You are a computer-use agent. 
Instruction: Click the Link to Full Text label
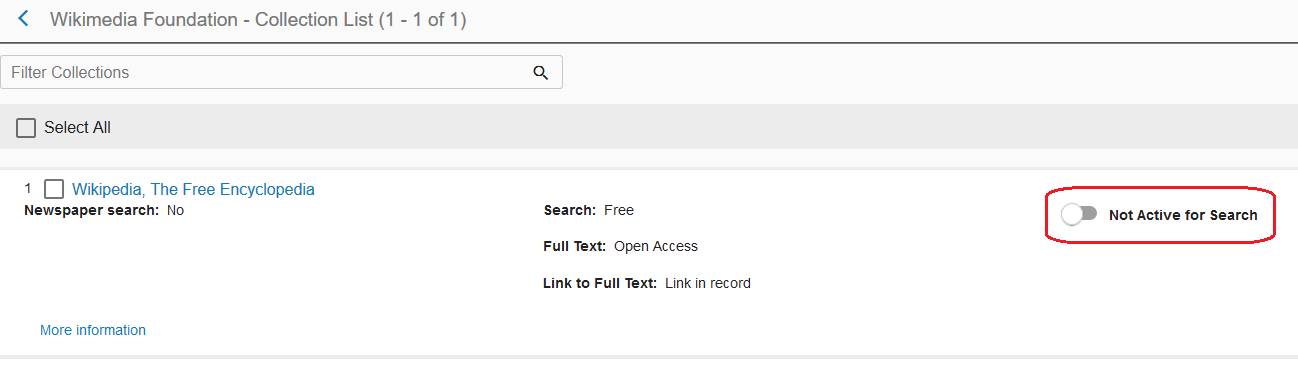tap(600, 283)
